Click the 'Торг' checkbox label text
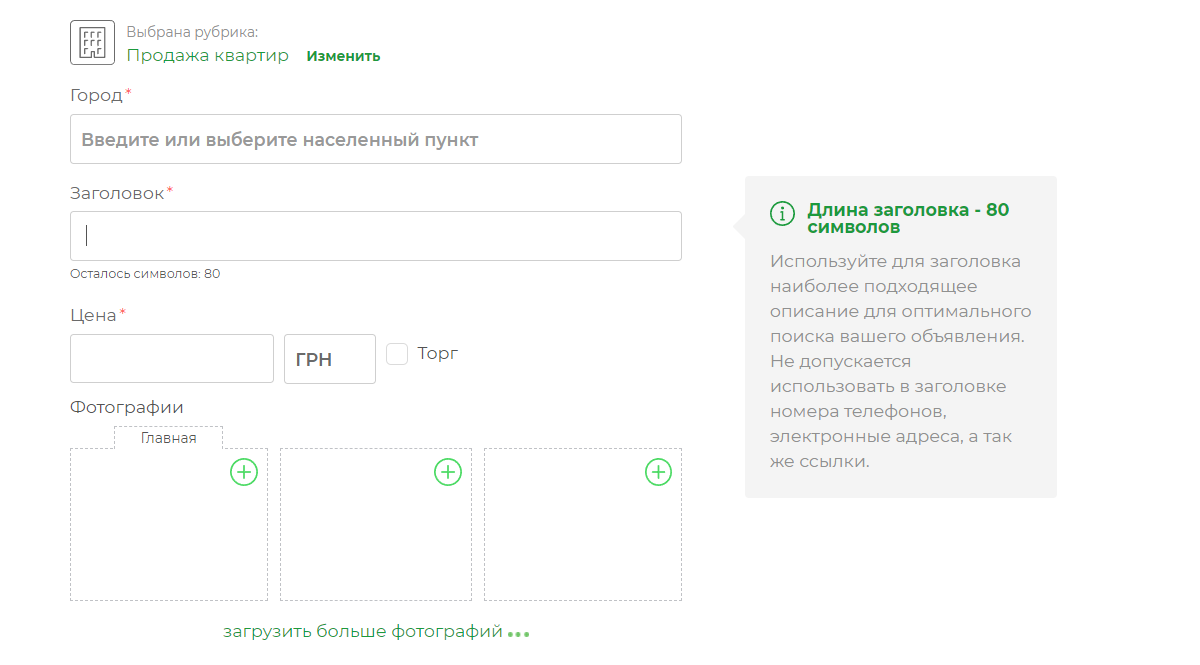This screenshot has width=1200, height=665. pos(438,353)
